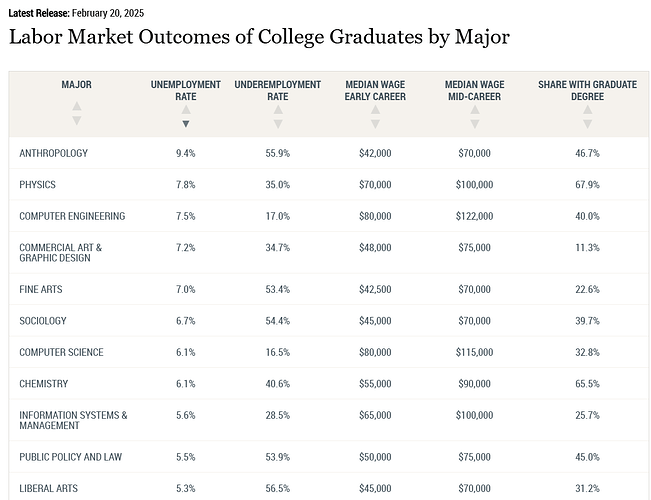Click the Computer Engineering major cell
Screen dimensions: 651x500
pos(72,216)
